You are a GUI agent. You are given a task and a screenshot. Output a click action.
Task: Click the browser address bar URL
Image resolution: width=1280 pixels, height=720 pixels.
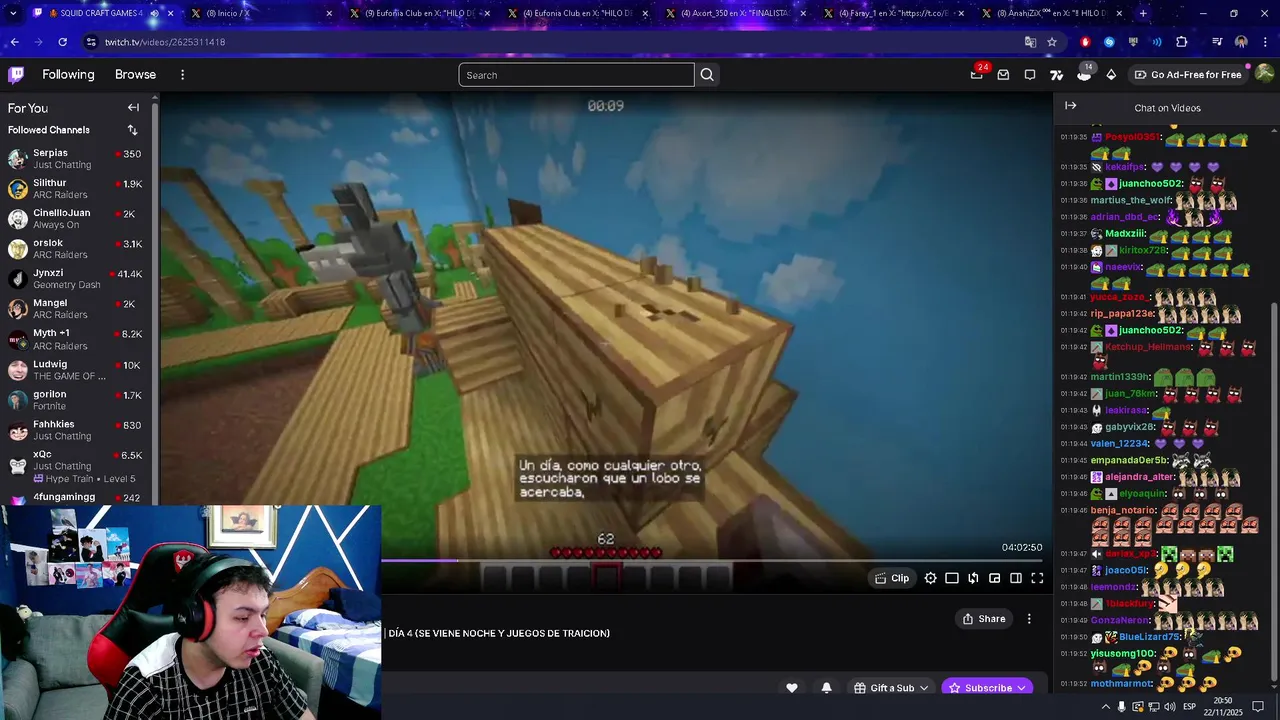[165, 42]
